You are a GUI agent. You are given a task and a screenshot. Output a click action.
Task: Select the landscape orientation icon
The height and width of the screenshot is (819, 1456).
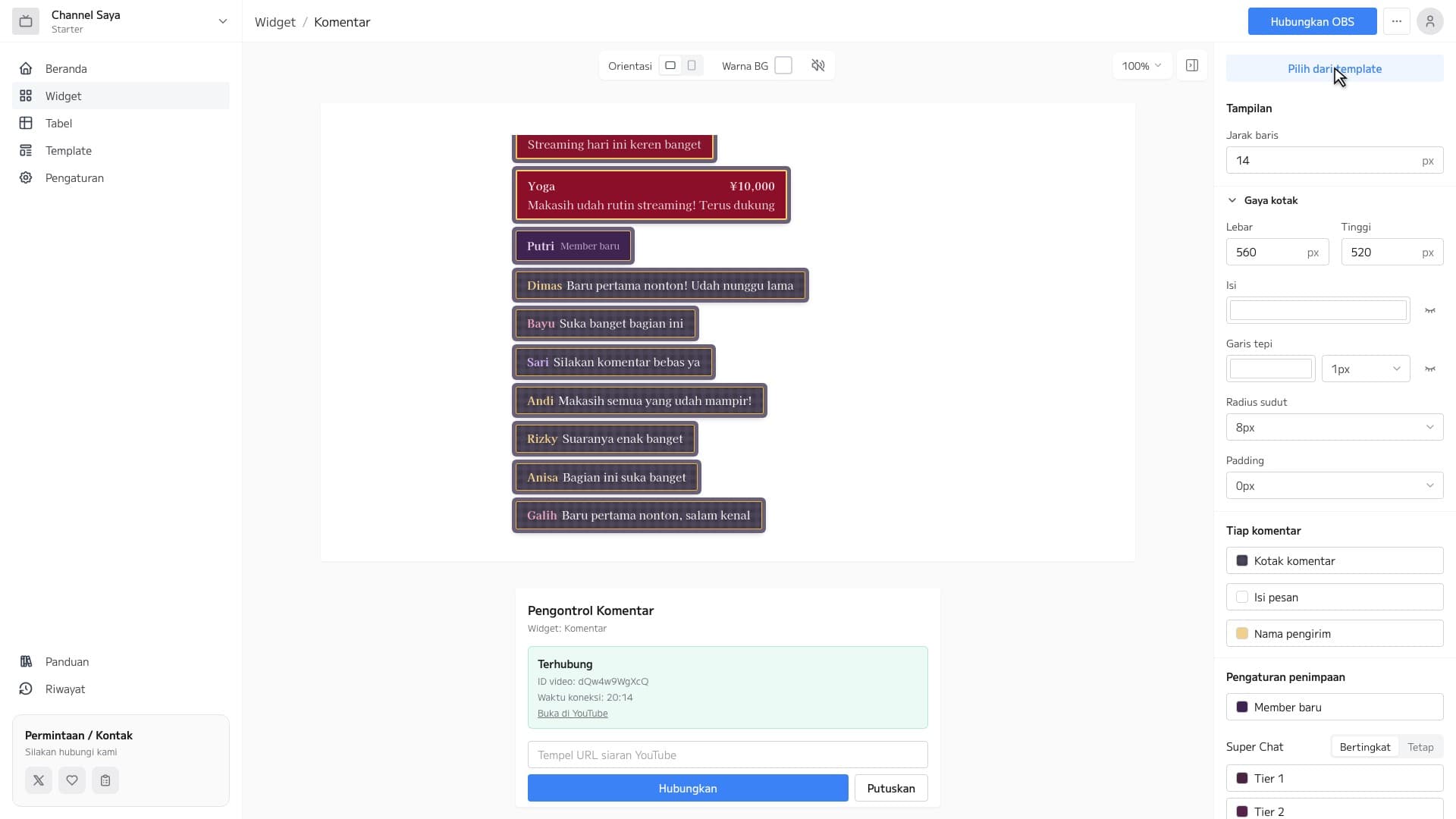tap(670, 66)
